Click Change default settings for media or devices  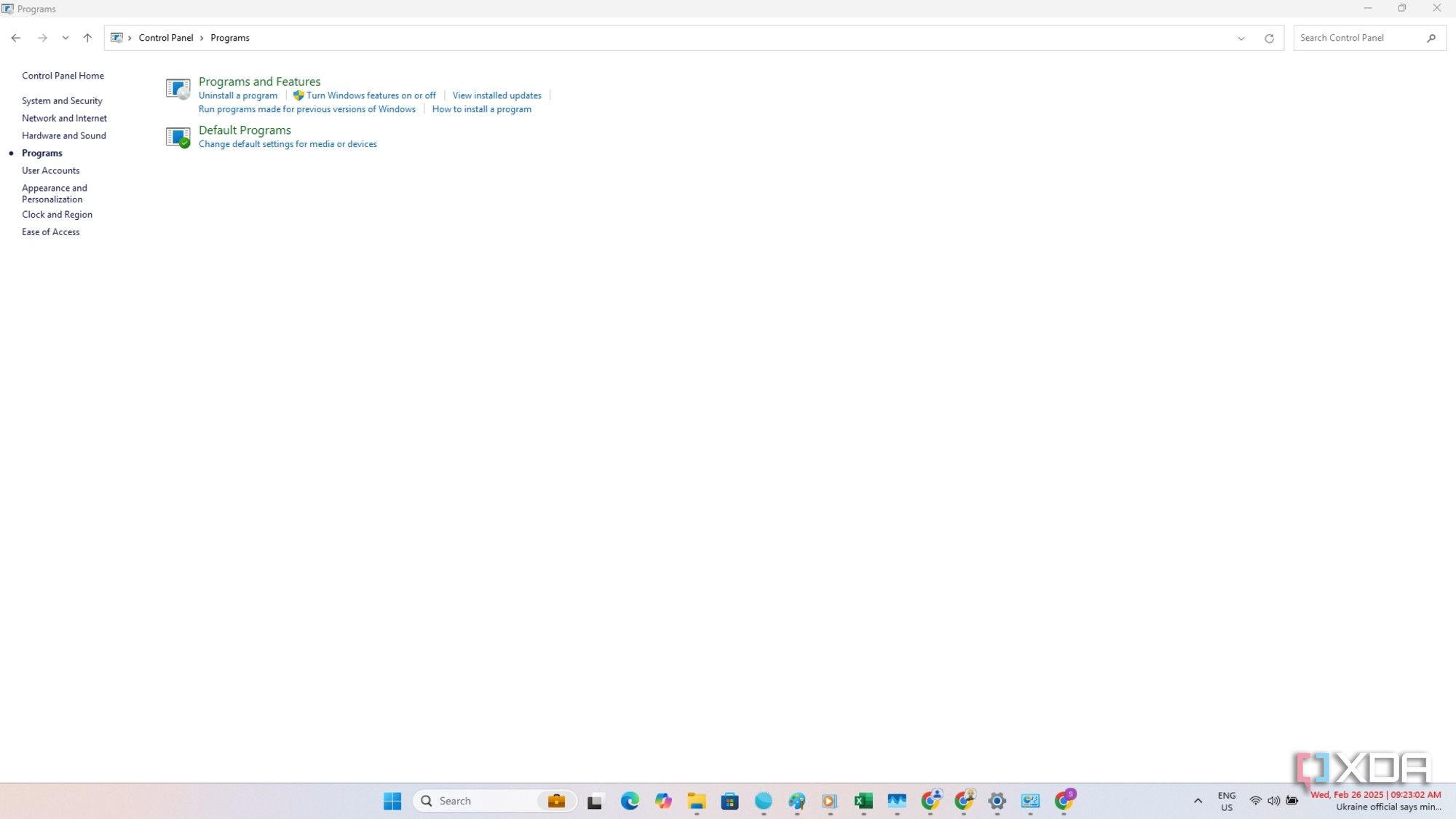pos(288,144)
